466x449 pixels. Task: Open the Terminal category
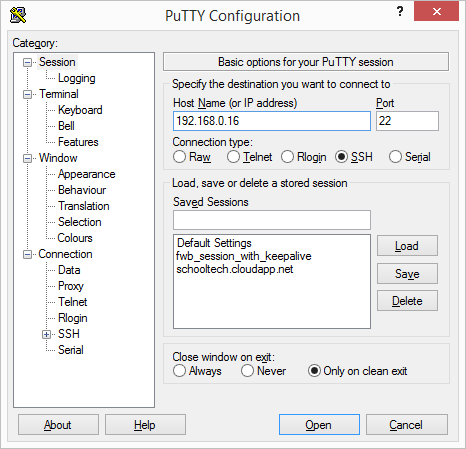pos(59,94)
